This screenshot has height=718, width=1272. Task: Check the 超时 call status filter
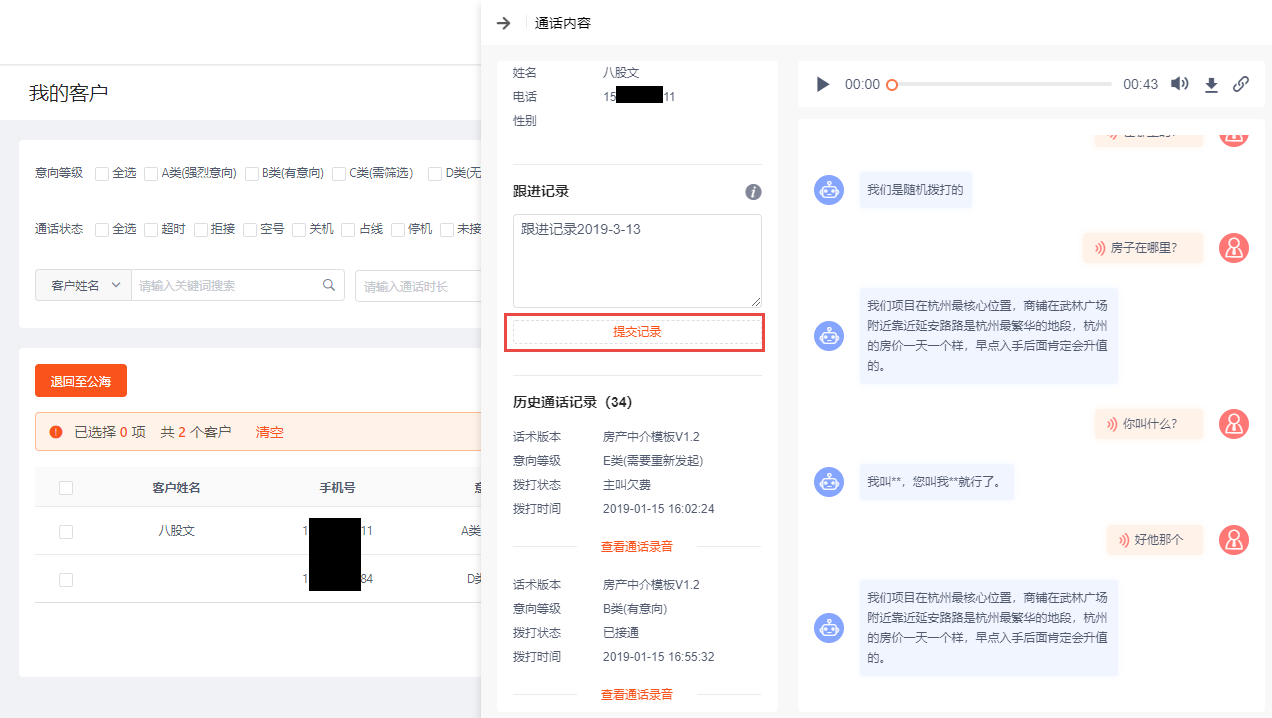(x=151, y=229)
